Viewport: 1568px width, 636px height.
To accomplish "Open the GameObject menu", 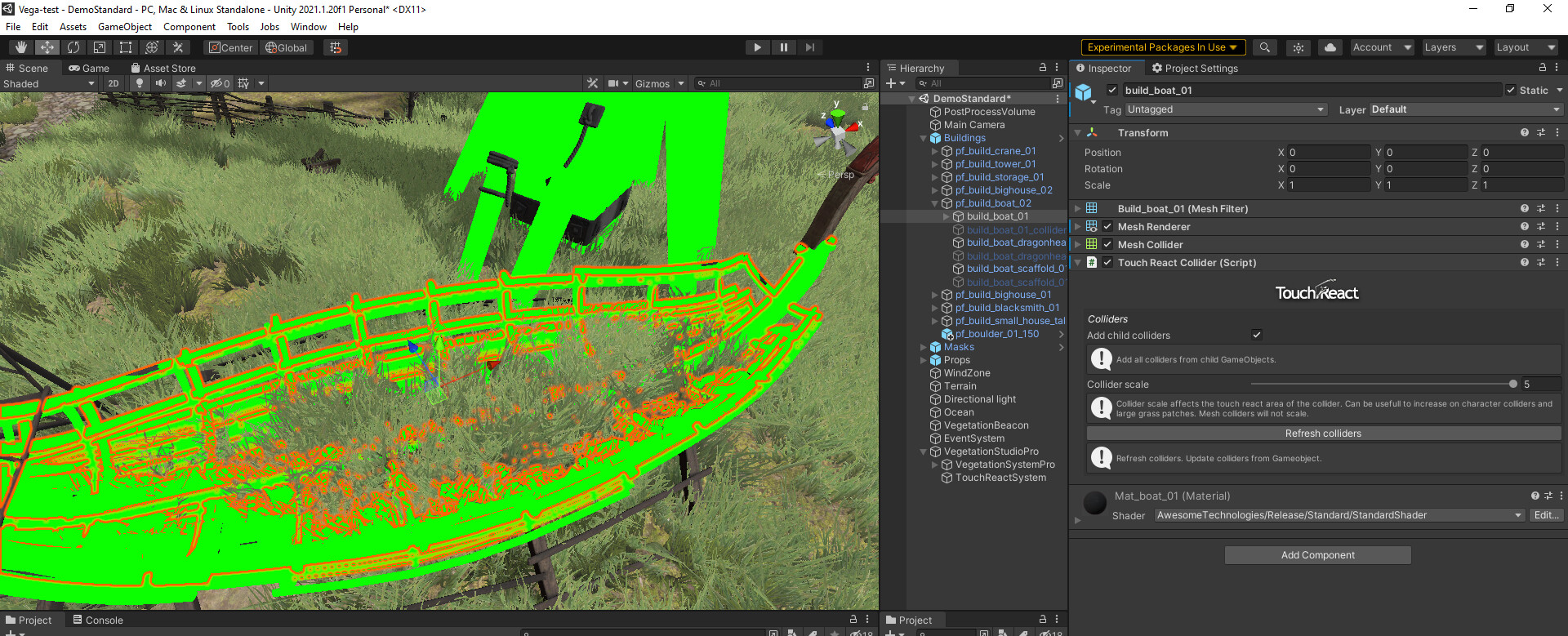I will point(125,27).
